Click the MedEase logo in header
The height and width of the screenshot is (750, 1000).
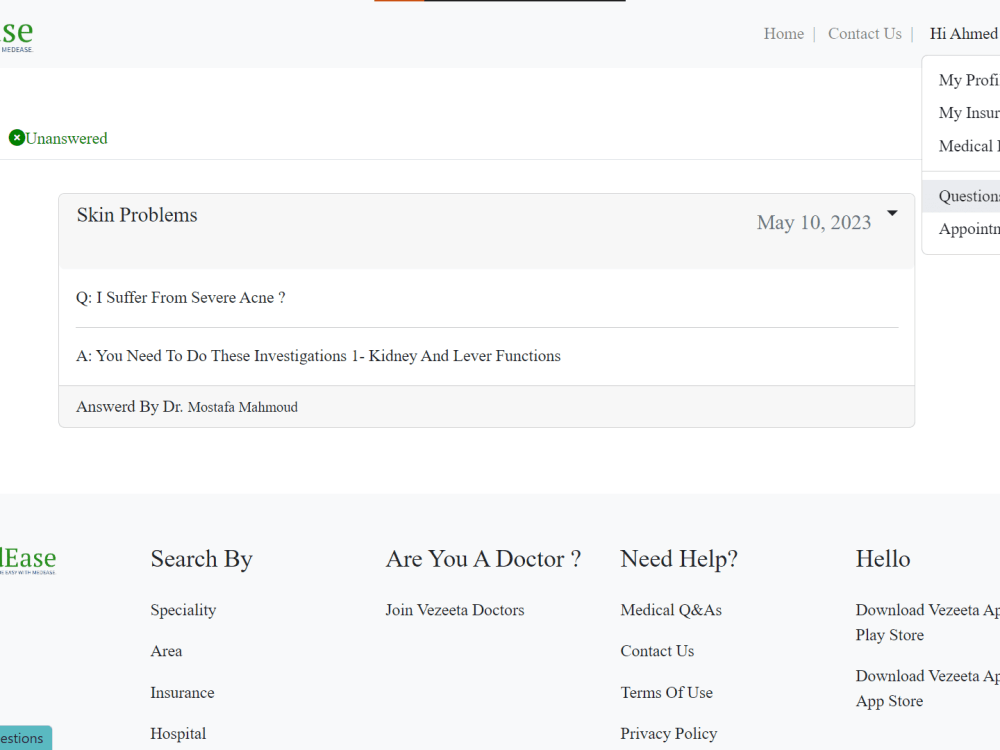tap(16, 36)
